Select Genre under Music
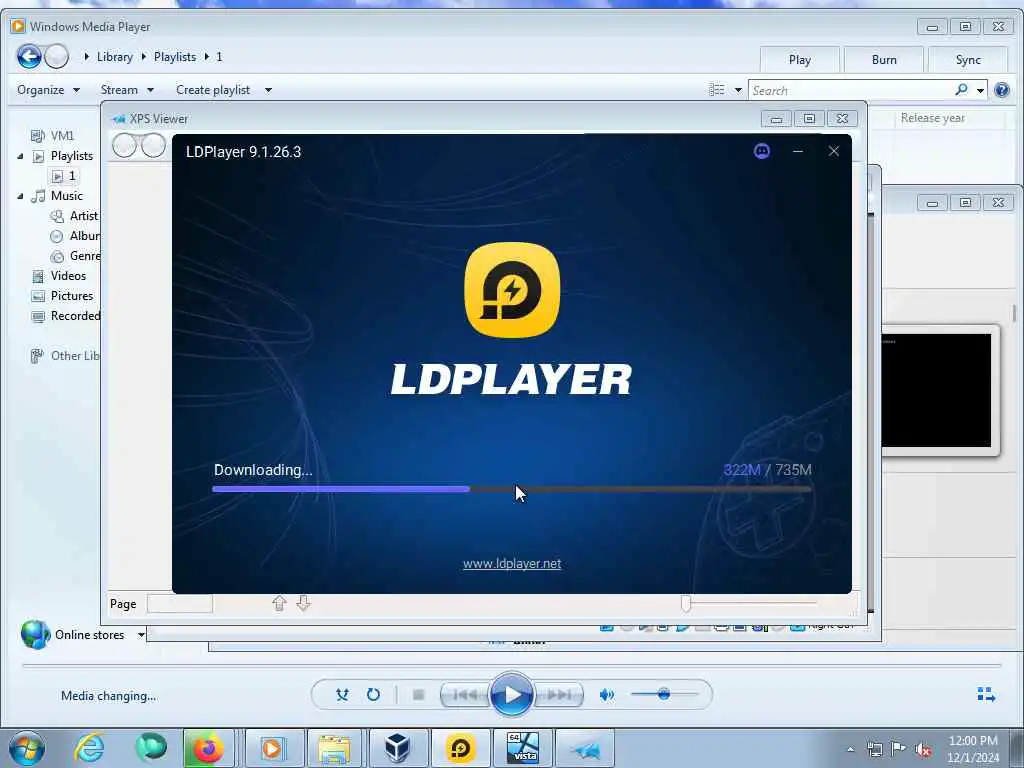 [75, 256]
